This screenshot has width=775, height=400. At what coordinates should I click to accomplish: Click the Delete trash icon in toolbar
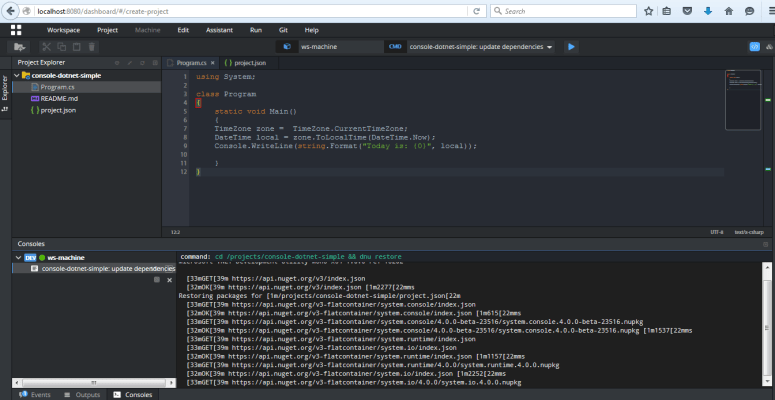pyautogui.click(x=92, y=47)
